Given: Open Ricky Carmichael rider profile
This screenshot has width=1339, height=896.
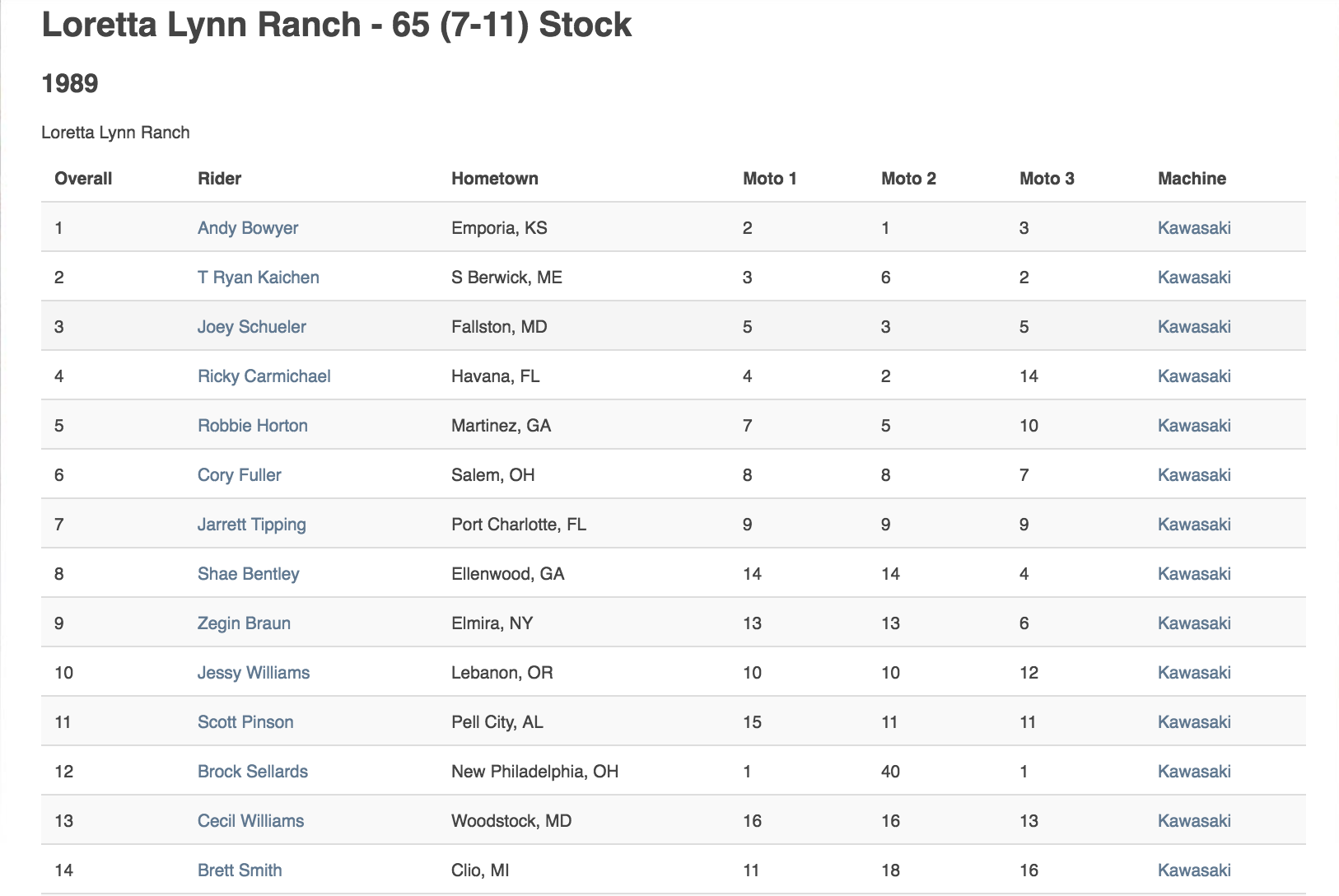Looking at the screenshot, I should (x=264, y=376).
